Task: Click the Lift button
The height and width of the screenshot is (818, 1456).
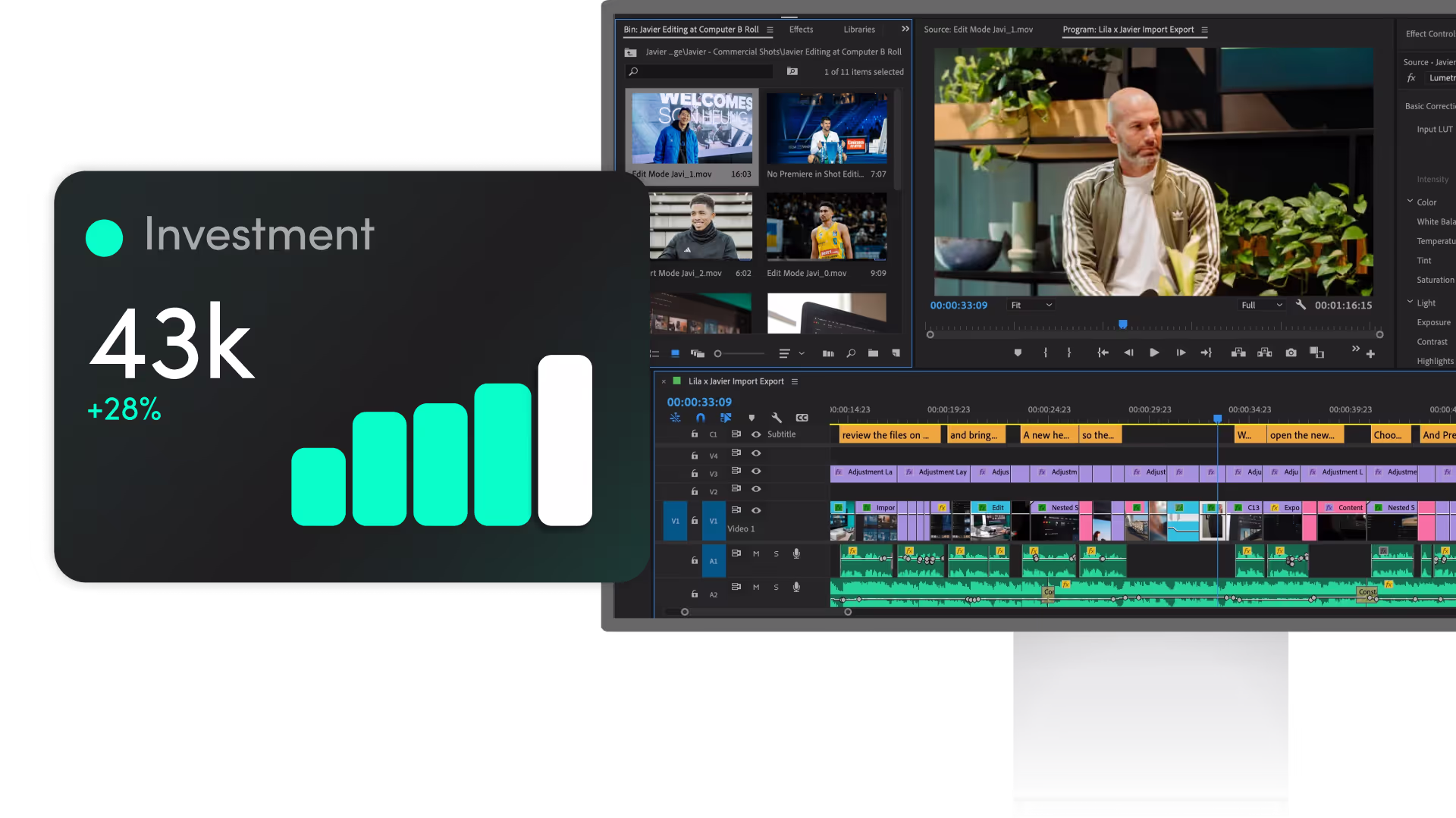Action: 1238,353
